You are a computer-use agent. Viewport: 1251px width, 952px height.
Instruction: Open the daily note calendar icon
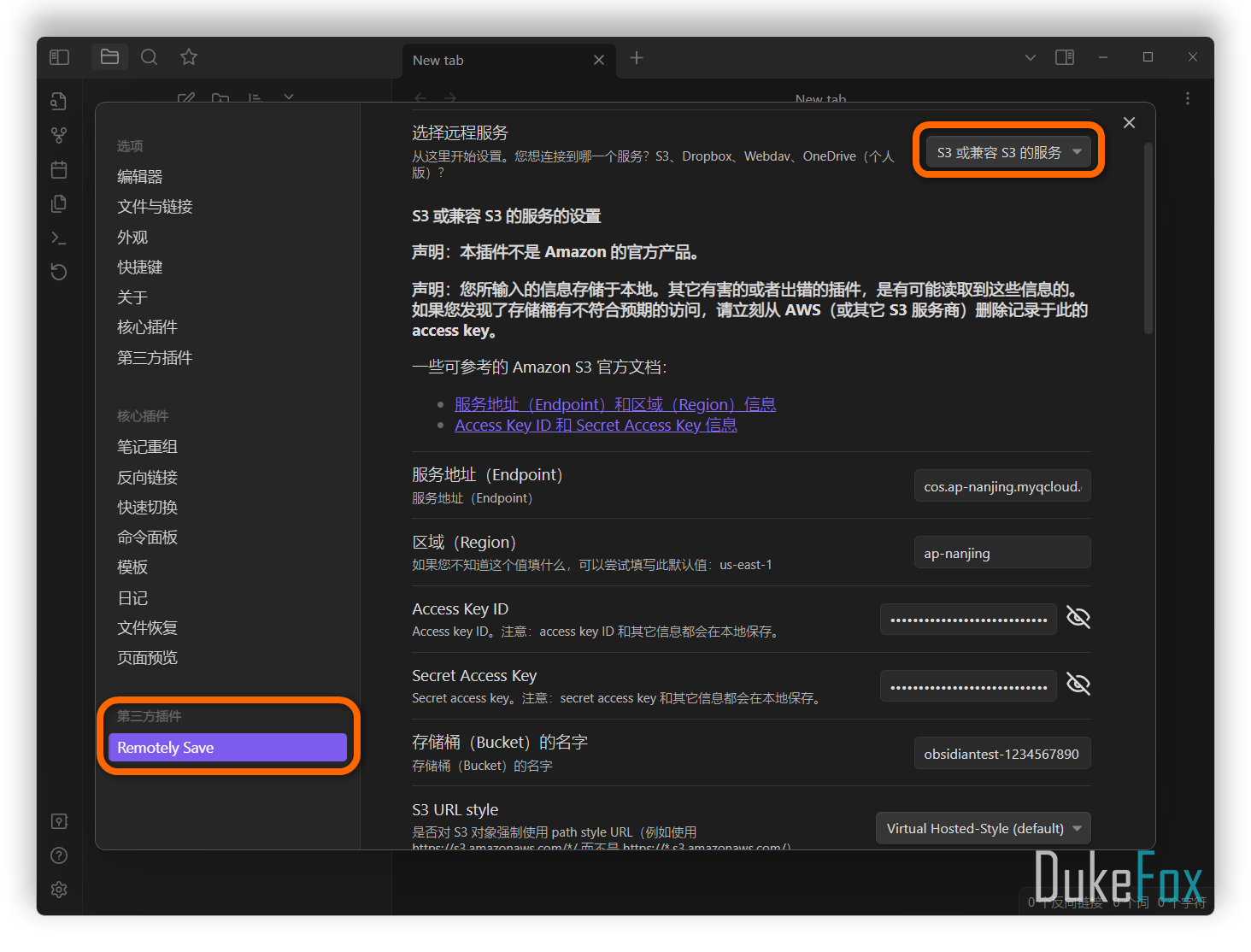[59, 169]
